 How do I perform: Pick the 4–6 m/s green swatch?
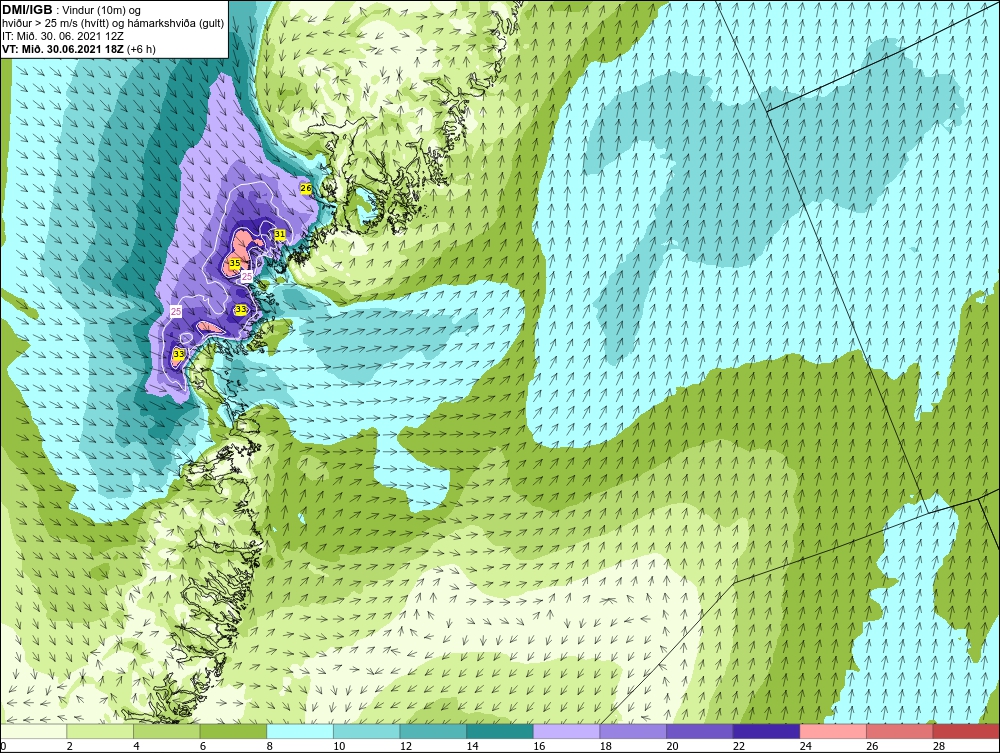pyautogui.click(x=166, y=731)
